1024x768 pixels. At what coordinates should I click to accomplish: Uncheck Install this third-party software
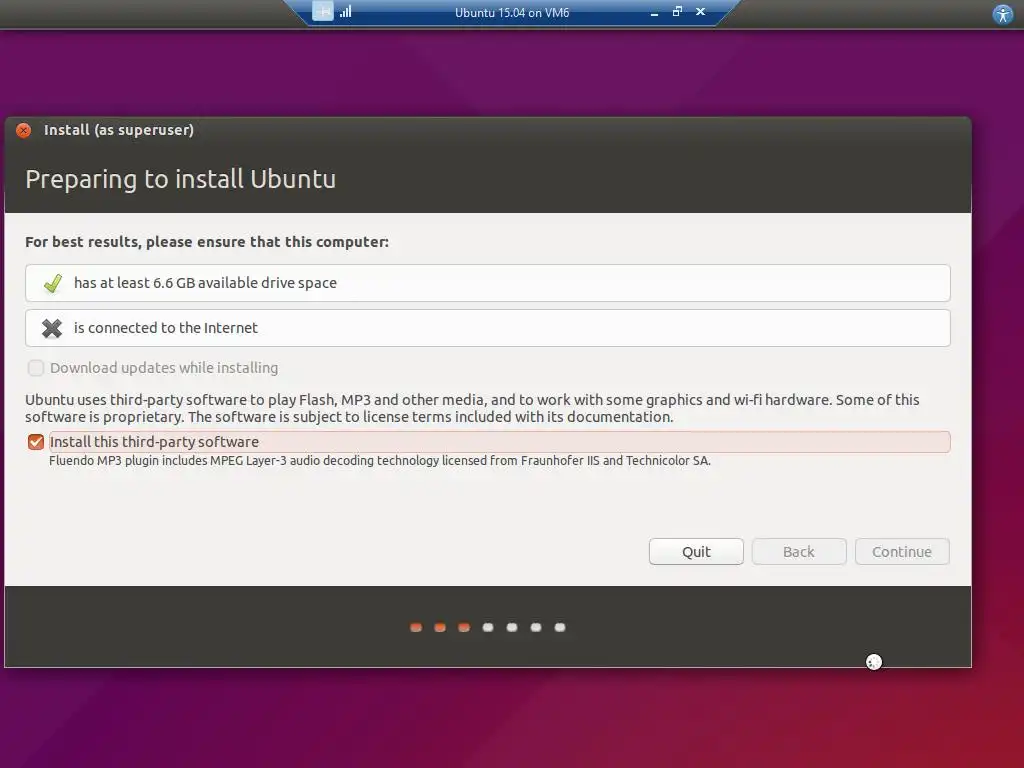tap(36, 442)
